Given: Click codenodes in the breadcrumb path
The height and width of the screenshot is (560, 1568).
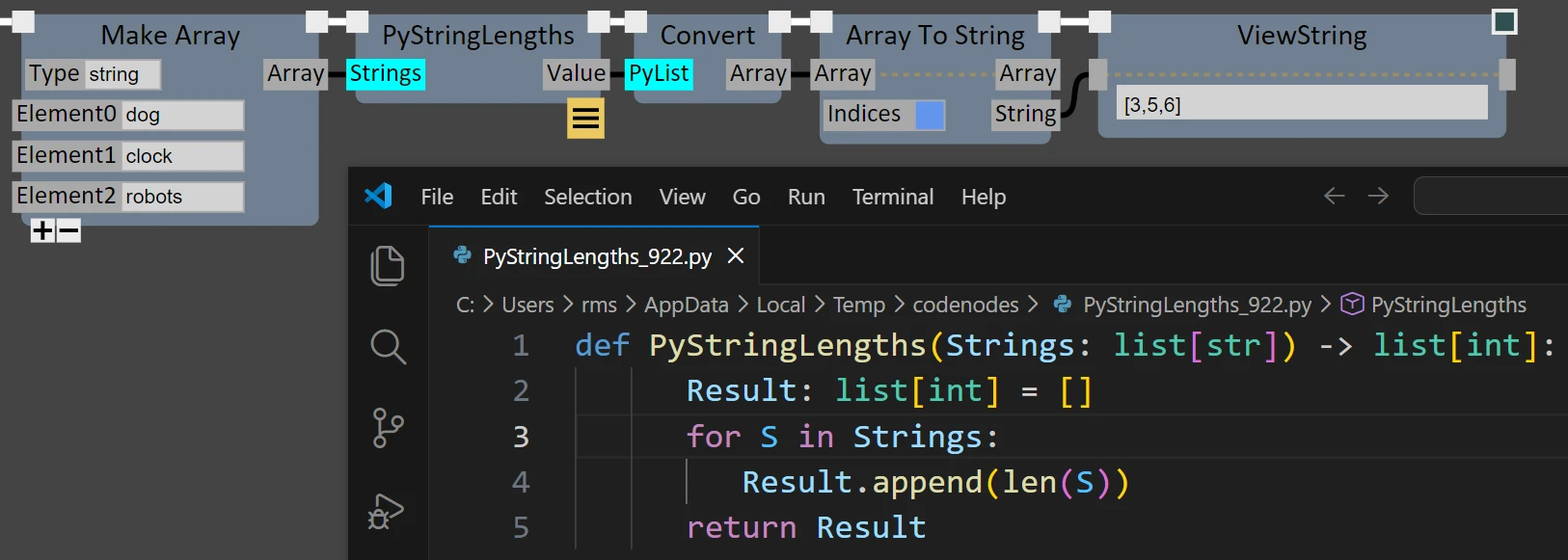Looking at the screenshot, I should click(x=965, y=305).
